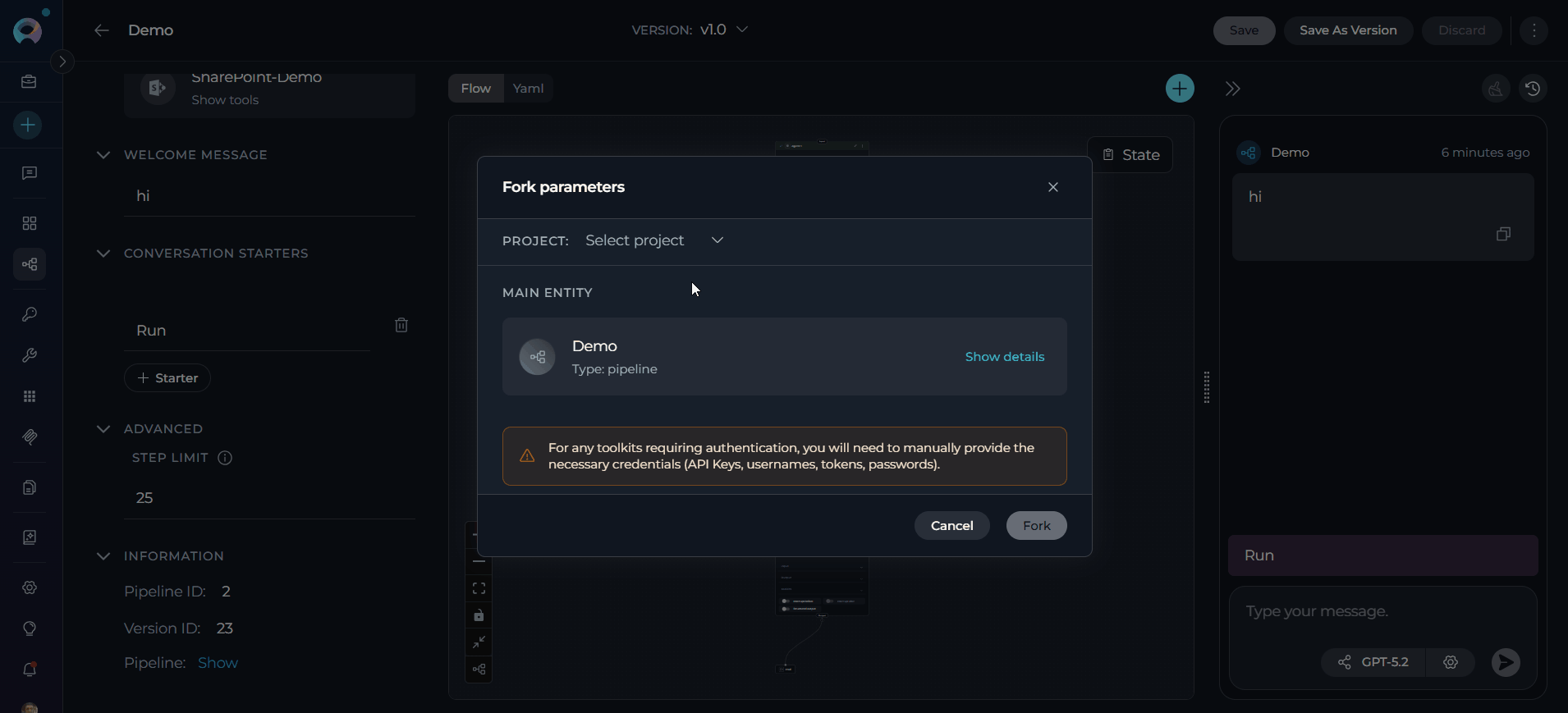This screenshot has height=713, width=1568.
Task: Open the Select project dropdown
Action: 654,240
